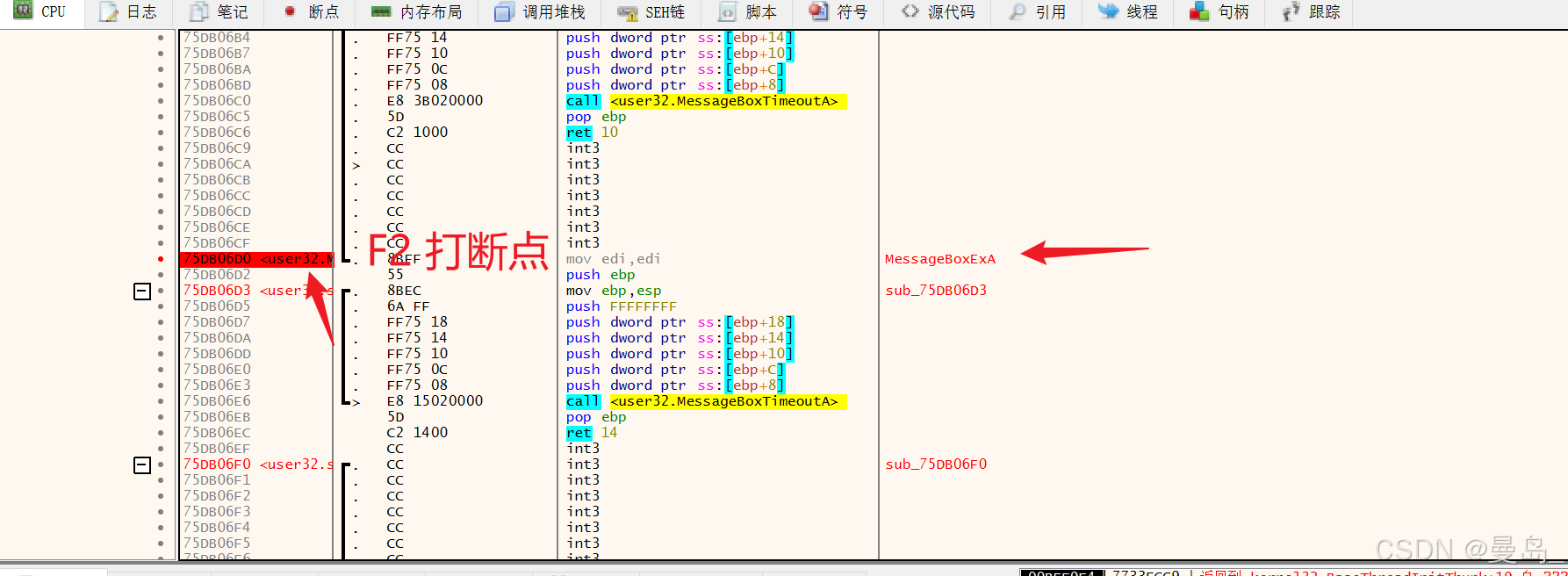Select the call MessageBoxTimeoutA instruction at 75DB06E6
The width and height of the screenshot is (1568, 576).
tap(707, 401)
